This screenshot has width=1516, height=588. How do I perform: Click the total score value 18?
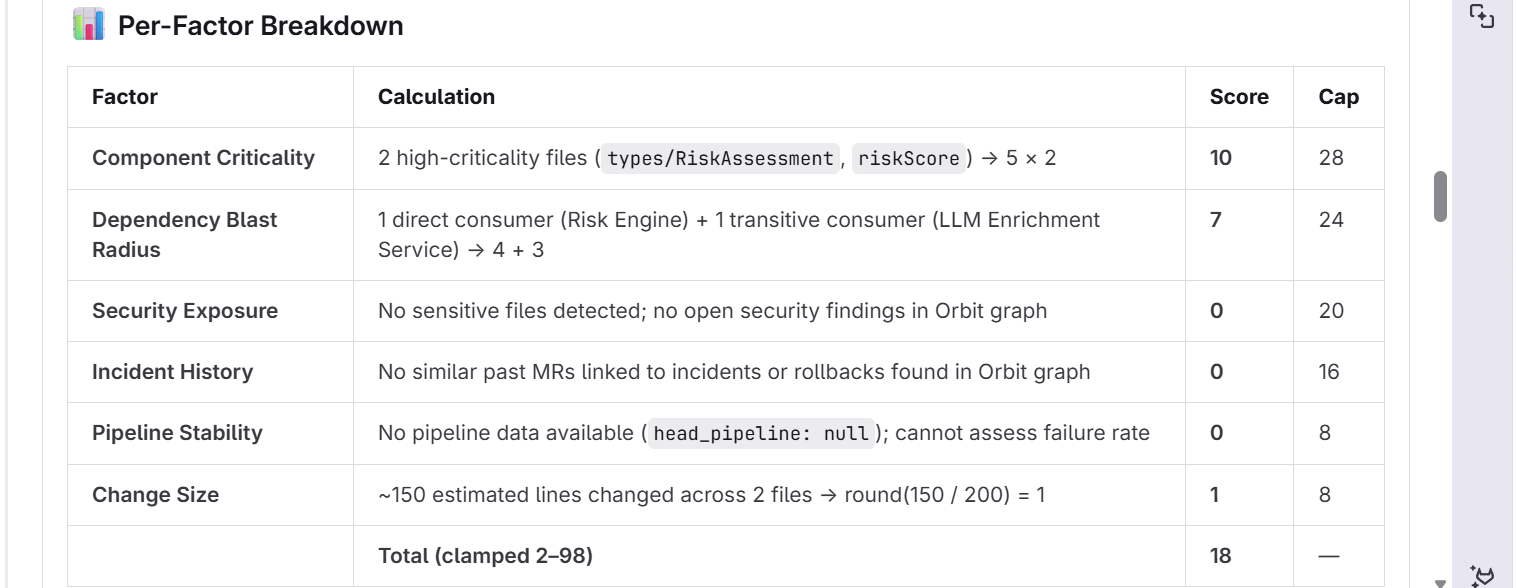[1221, 556]
